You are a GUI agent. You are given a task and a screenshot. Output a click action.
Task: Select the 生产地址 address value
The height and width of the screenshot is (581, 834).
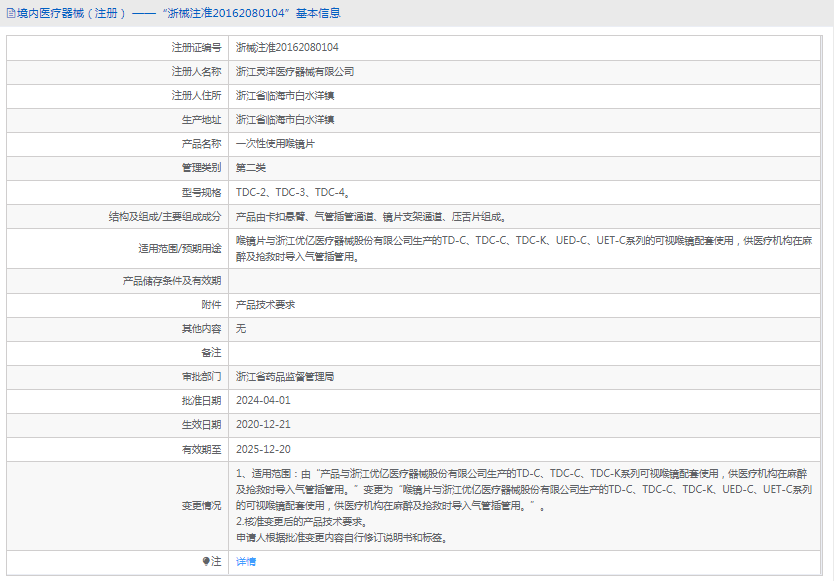[x=285, y=120]
